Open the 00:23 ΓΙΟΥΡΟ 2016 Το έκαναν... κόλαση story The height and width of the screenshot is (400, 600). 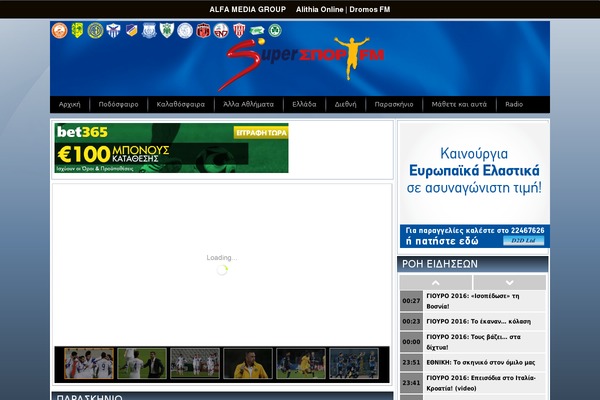point(473,322)
